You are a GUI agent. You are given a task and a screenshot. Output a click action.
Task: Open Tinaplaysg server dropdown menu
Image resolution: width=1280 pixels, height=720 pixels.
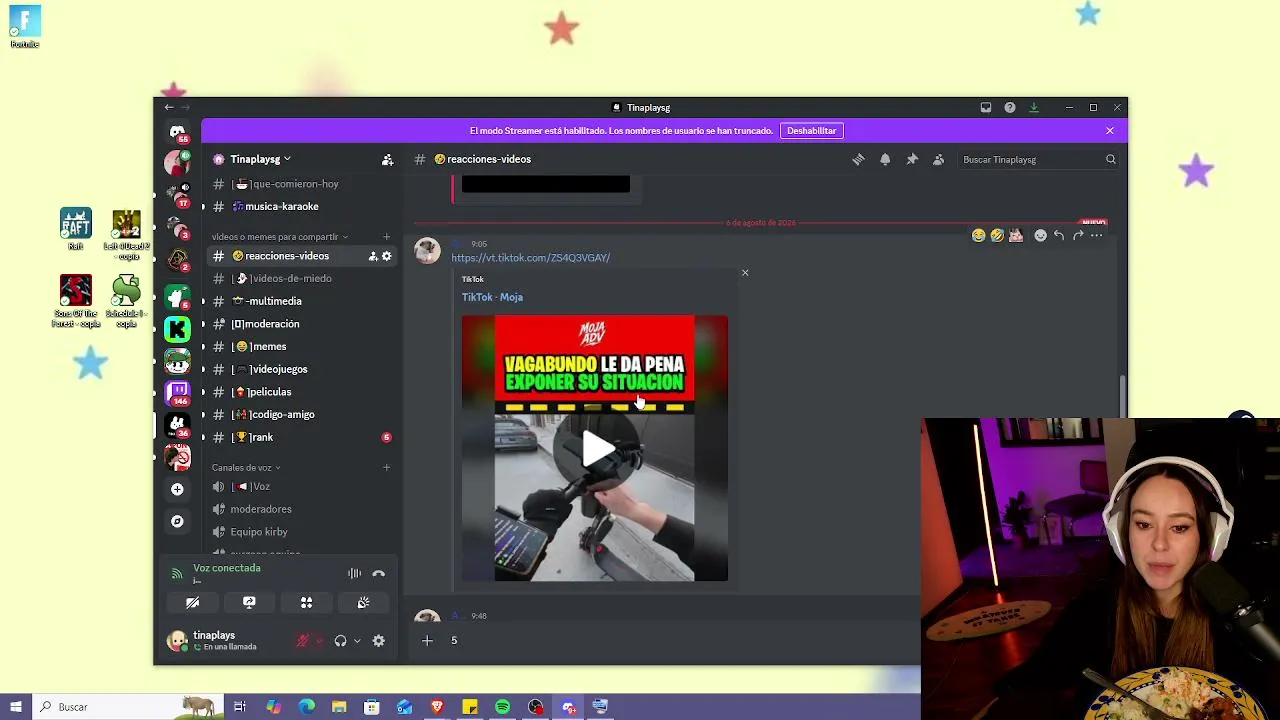(x=260, y=159)
